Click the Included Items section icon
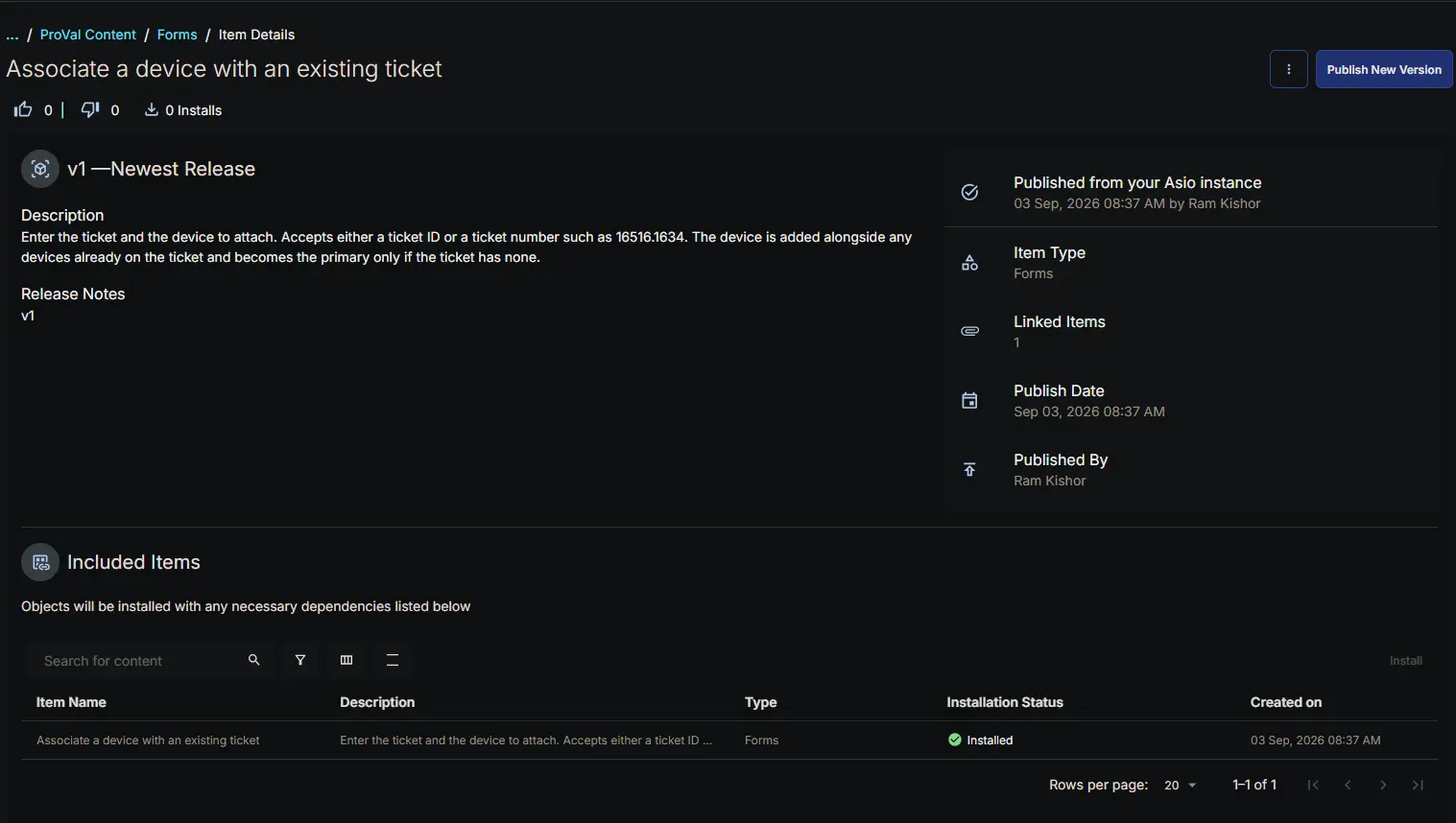The image size is (1456, 823). click(x=40, y=562)
